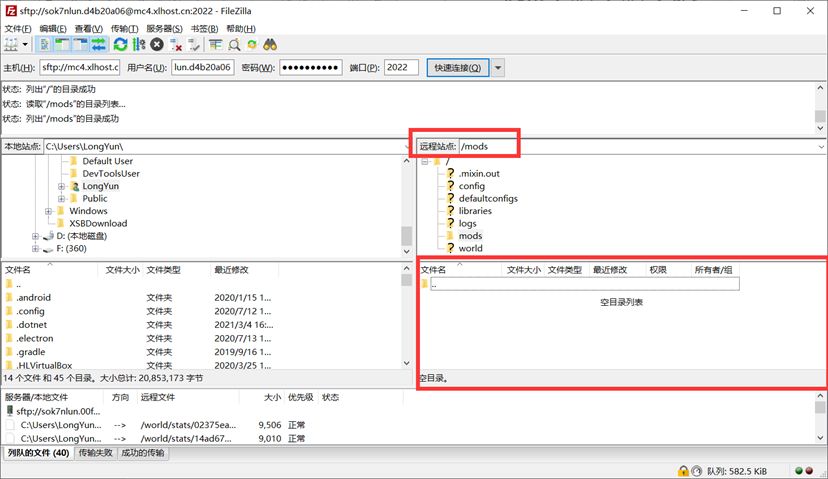Click the green refresh file lists icon
The image size is (828, 479).
120,45
